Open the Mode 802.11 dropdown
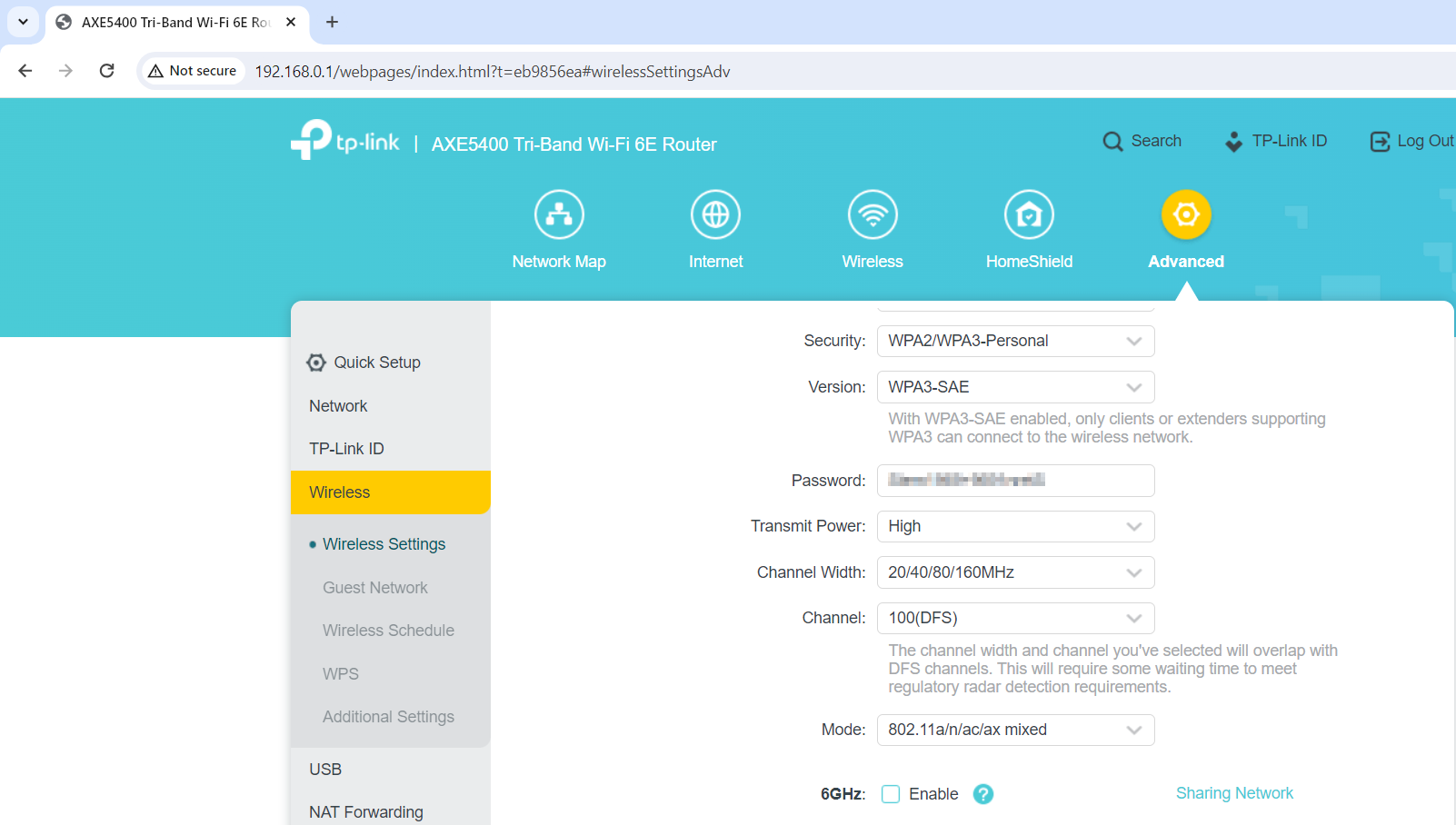Viewport: 1456px width, 825px height. [x=1015, y=730]
